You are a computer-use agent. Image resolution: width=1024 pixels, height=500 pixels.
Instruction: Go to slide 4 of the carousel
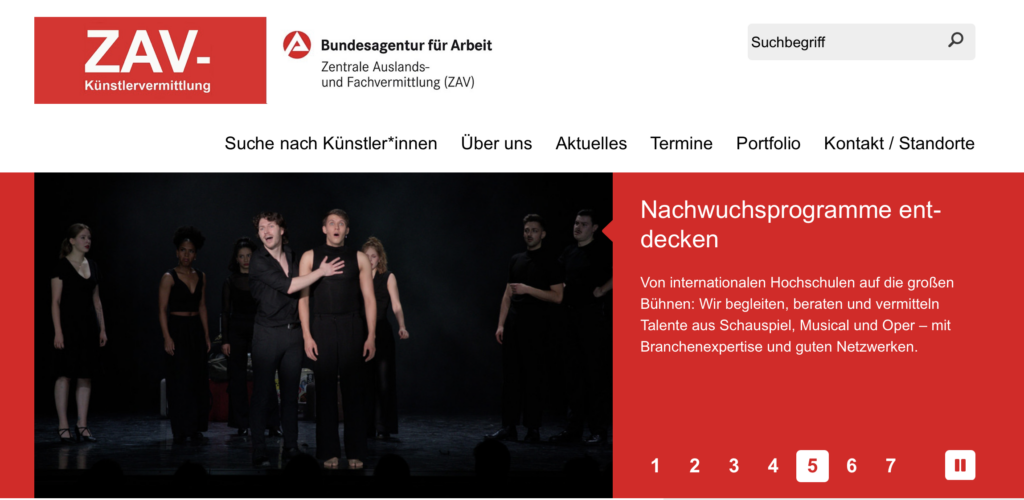(x=773, y=466)
